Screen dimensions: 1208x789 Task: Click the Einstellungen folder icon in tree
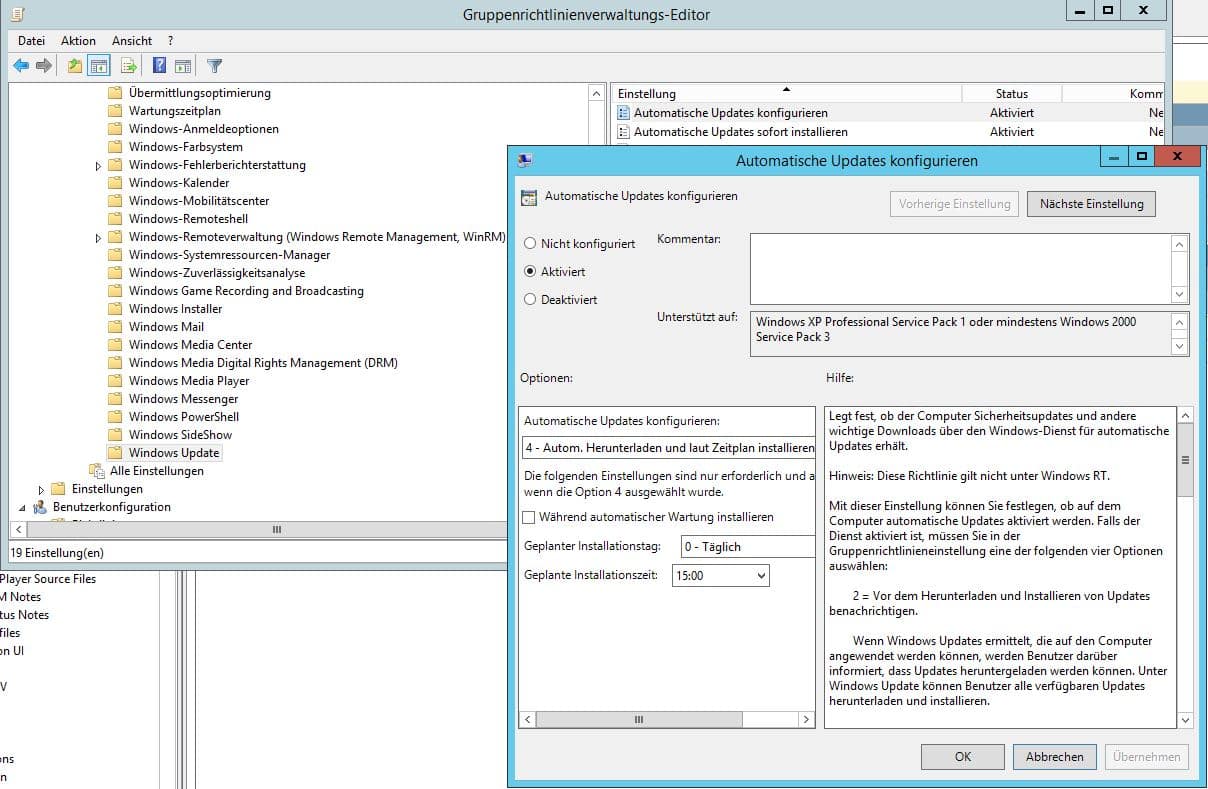point(58,489)
